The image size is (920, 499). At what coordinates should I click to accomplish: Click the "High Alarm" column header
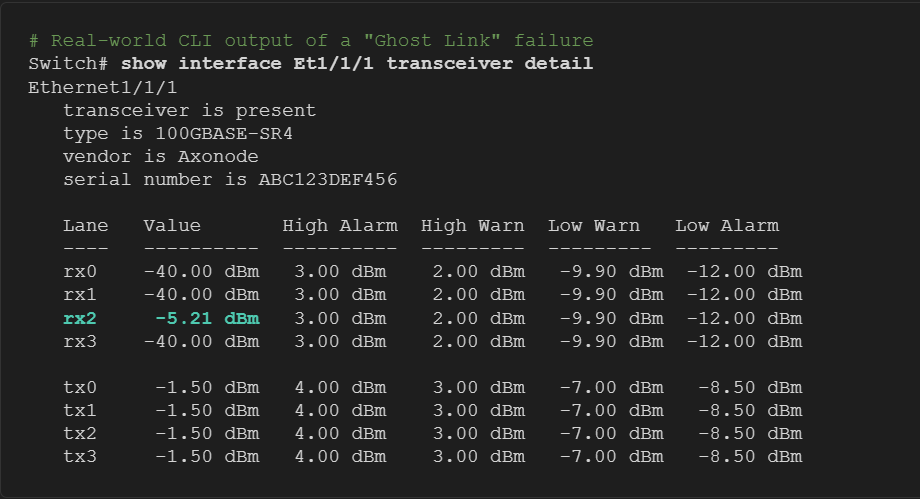pos(340,225)
